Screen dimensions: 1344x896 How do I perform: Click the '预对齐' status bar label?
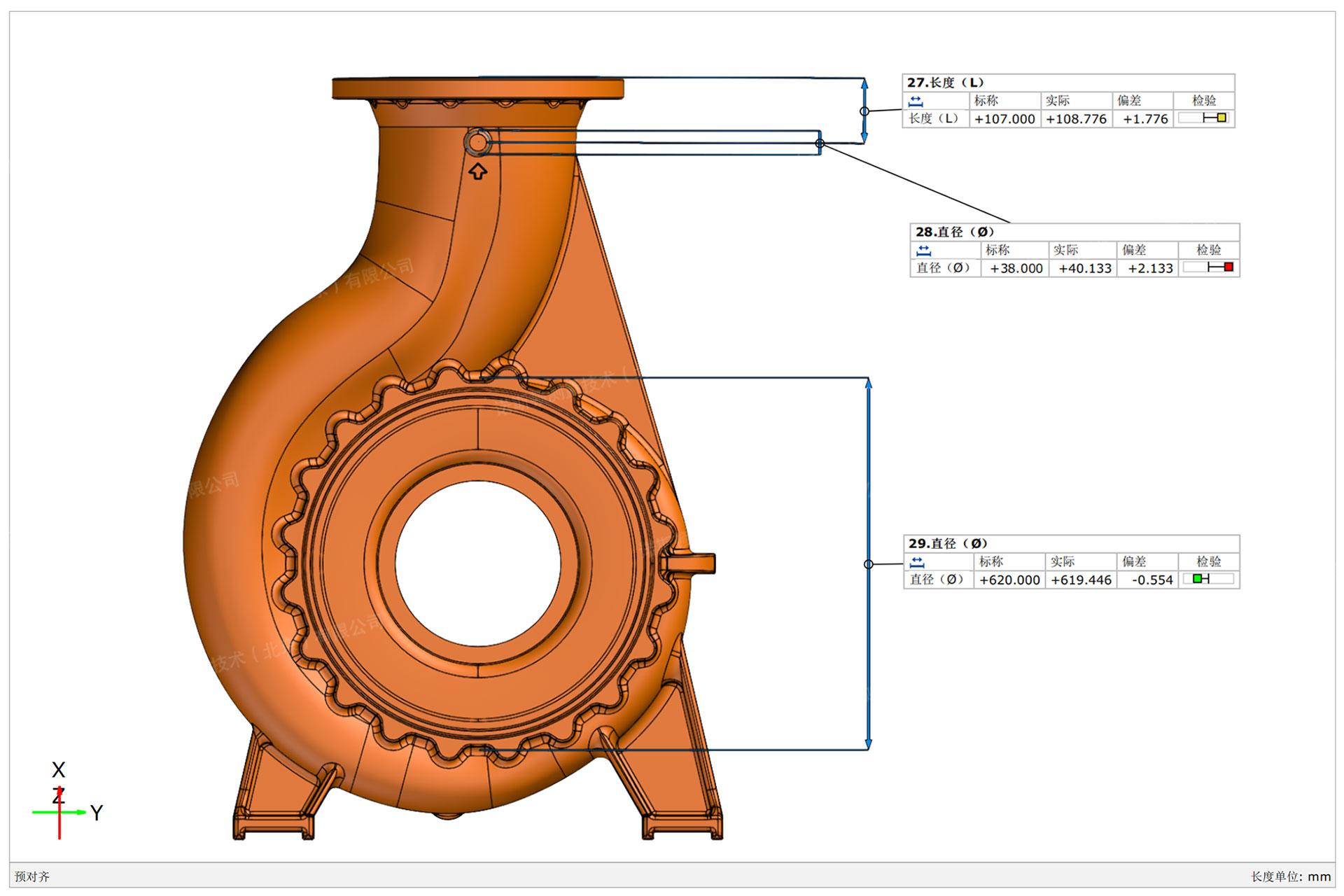(x=32, y=876)
